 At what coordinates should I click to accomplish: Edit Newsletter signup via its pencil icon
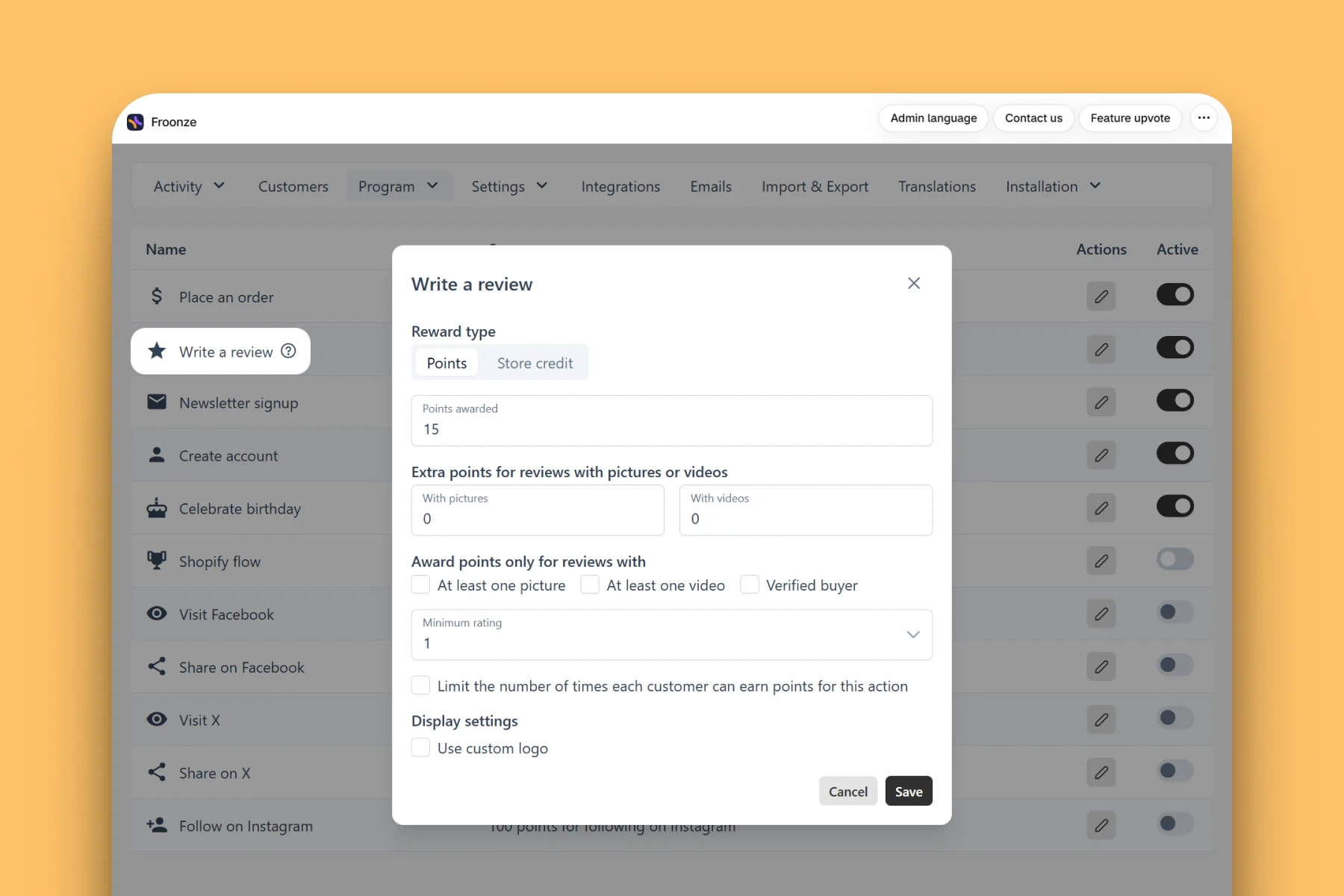point(1101,402)
